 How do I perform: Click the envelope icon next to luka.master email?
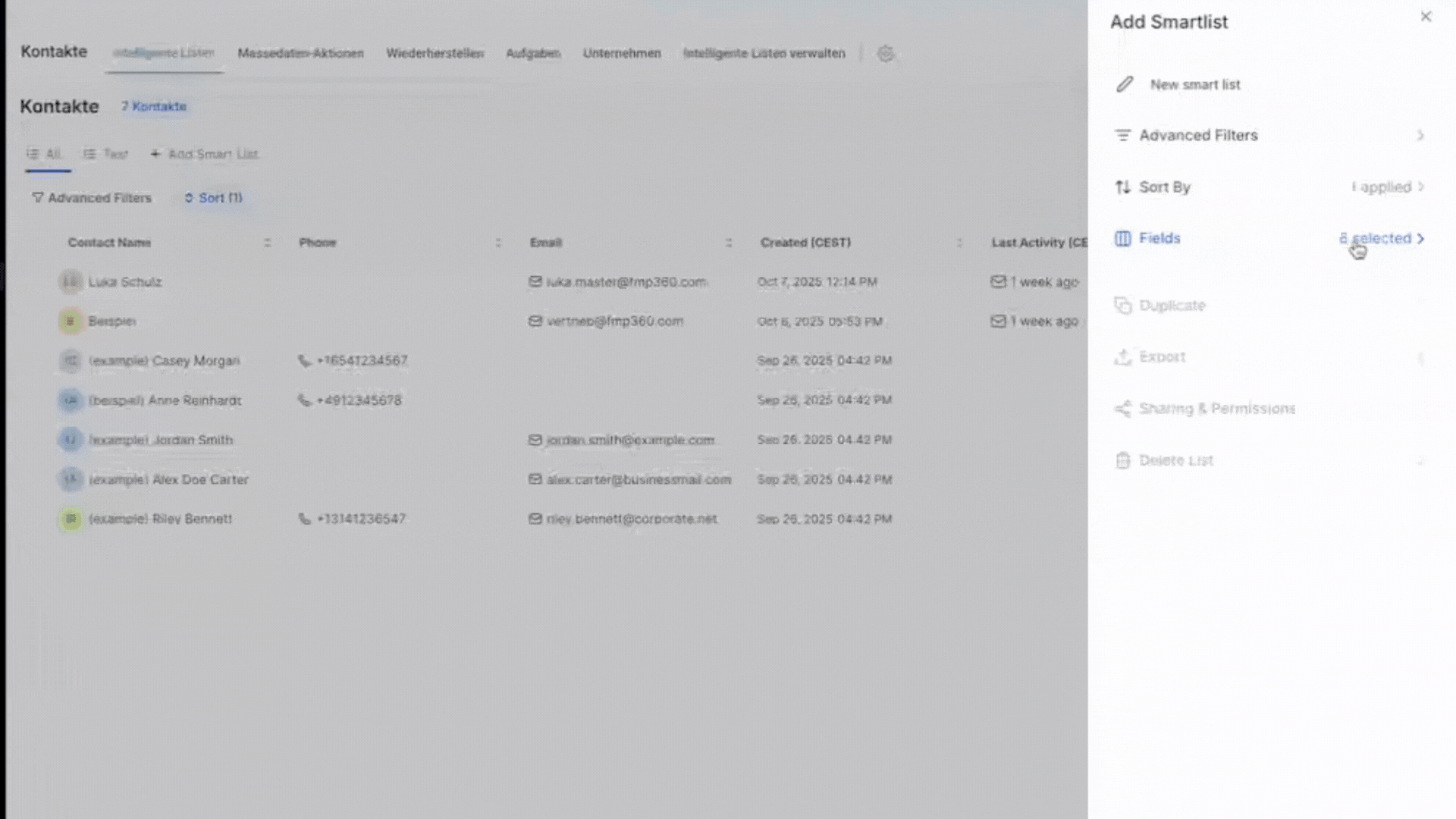click(x=535, y=281)
